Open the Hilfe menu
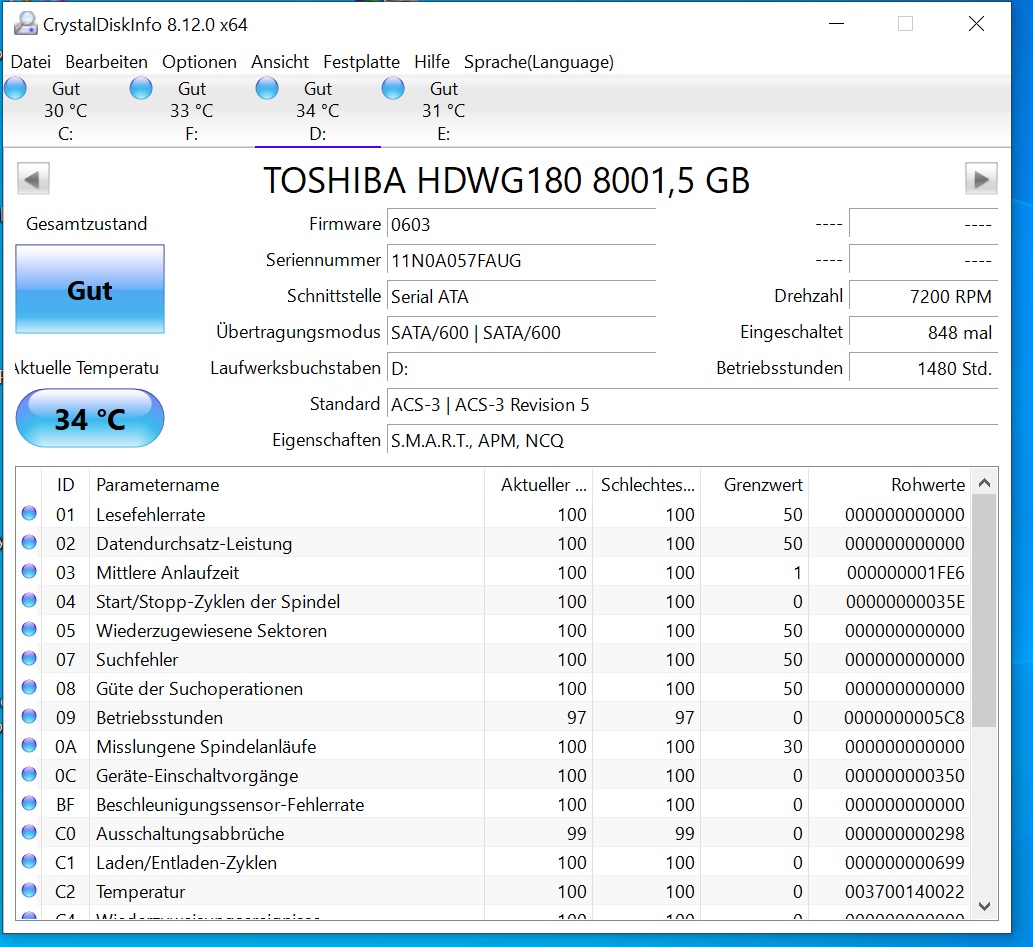Screen dimensions: 1033x947 tap(432, 62)
